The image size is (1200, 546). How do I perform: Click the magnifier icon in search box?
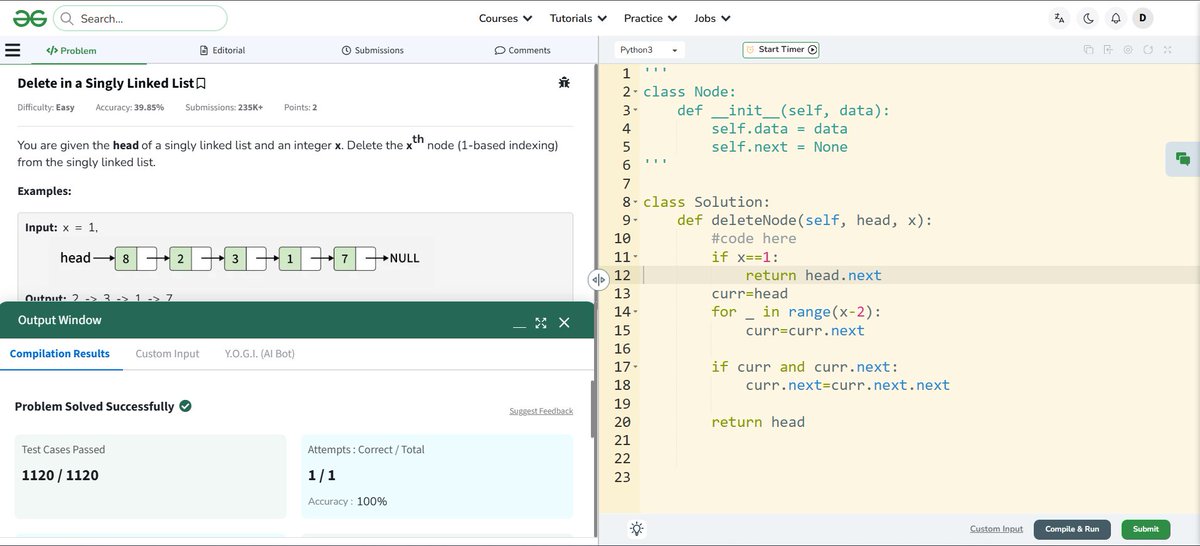(67, 18)
